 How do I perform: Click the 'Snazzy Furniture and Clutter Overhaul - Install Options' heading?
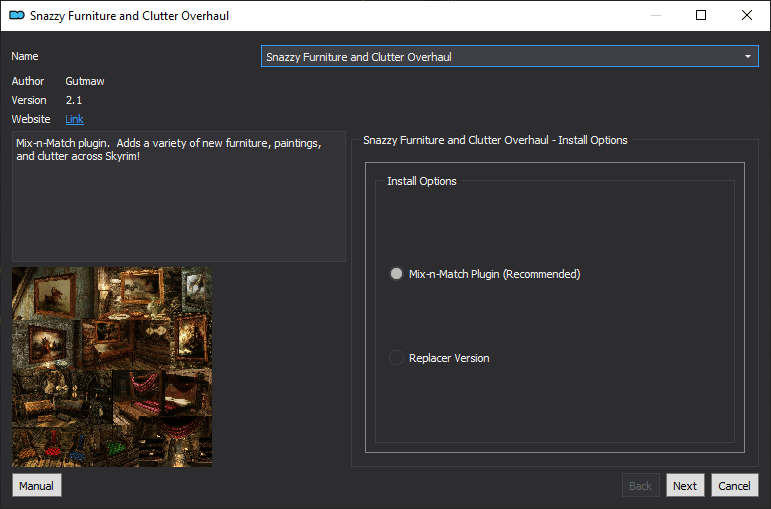coord(495,140)
